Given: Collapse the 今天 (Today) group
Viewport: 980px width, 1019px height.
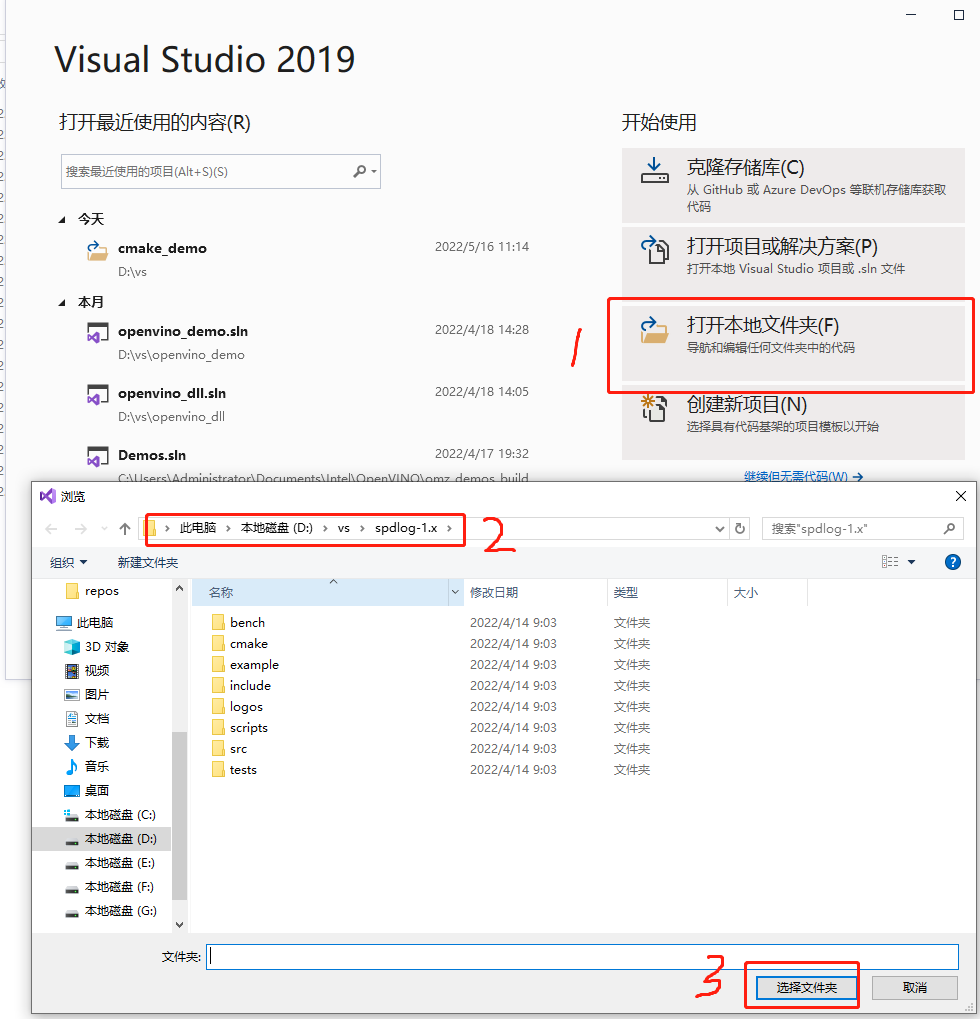Looking at the screenshot, I should pos(62,220).
